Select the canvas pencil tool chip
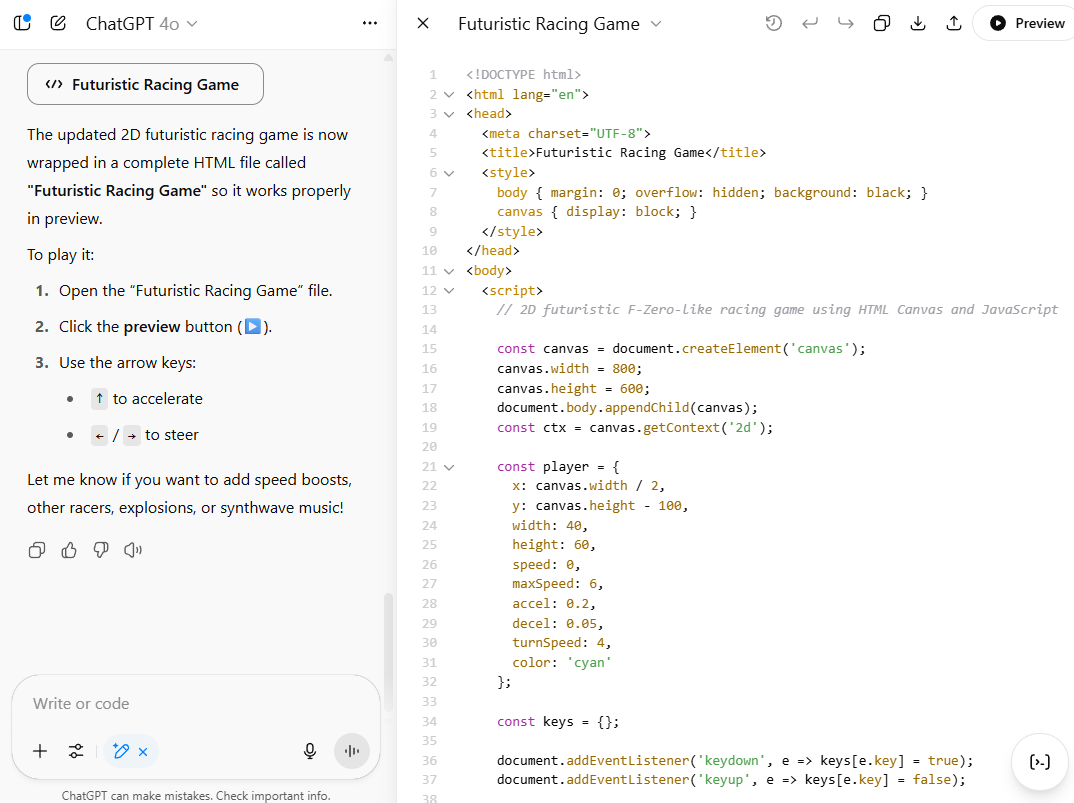1074x803 pixels. tap(121, 752)
